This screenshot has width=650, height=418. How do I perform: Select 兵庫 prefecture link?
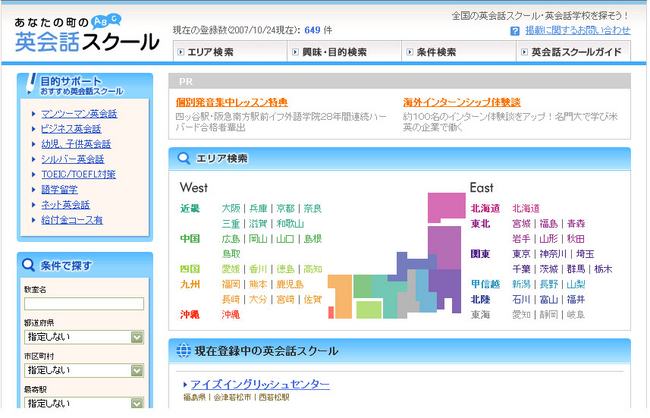pyautogui.click(x=258, y=208)
